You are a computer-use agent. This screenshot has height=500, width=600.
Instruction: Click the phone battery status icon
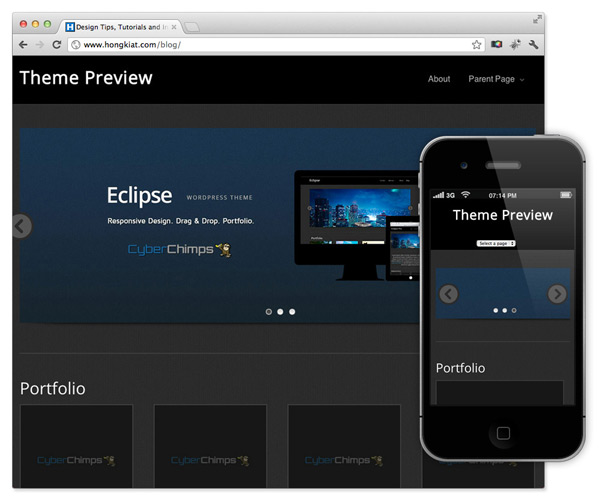coord(566,195)
